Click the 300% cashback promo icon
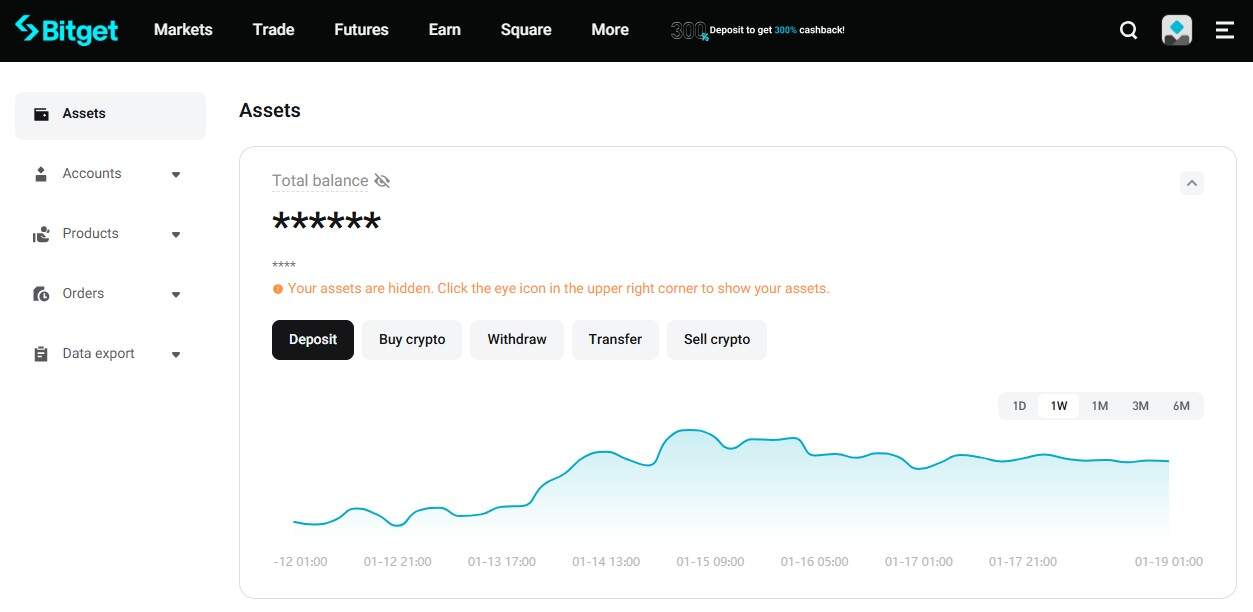This screenshot has height=612, width=1253. coord(689,31)
